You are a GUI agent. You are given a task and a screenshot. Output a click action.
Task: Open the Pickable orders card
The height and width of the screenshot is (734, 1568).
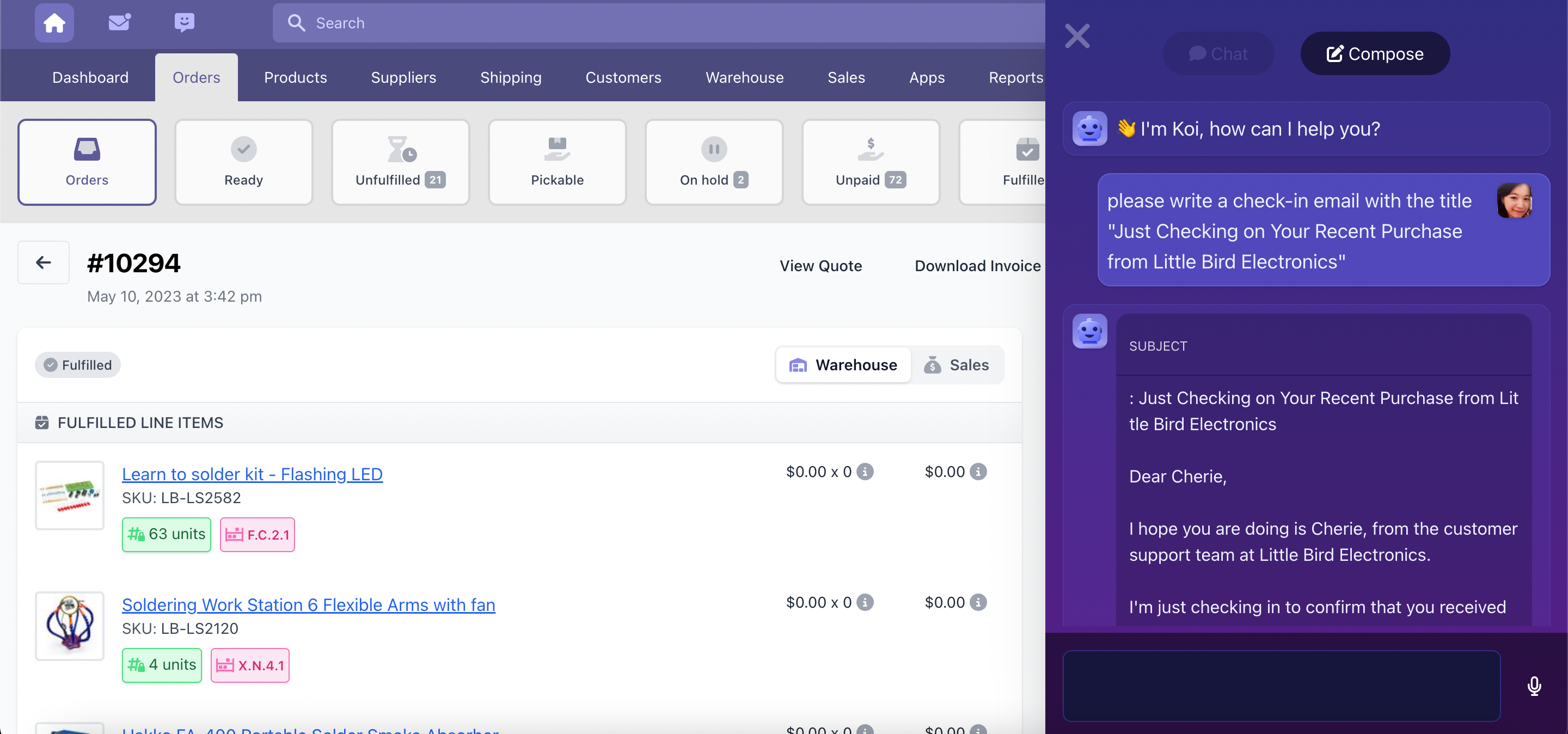click(557, 162)
